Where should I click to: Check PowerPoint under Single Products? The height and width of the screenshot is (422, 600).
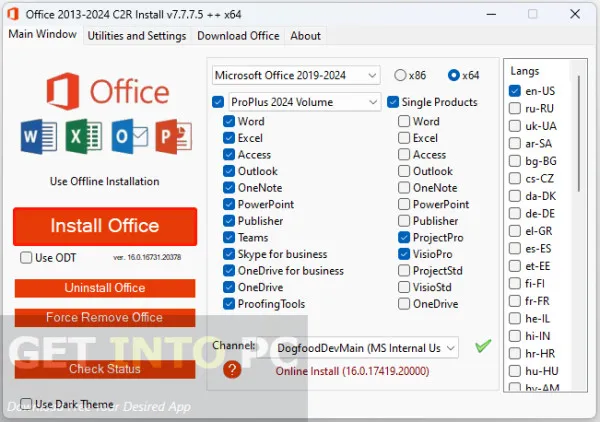pos(404,204)
